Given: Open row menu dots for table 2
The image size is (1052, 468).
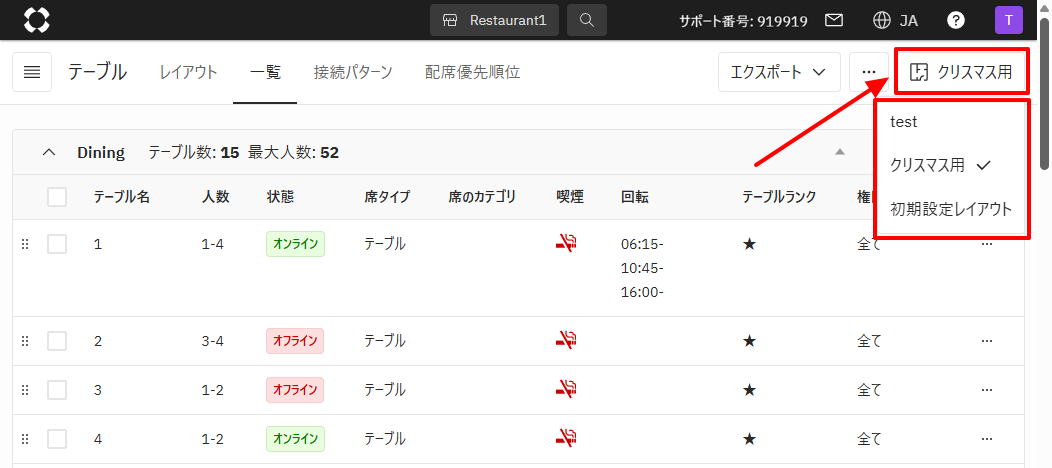Looking at the screenshot, I should point(987,341).
